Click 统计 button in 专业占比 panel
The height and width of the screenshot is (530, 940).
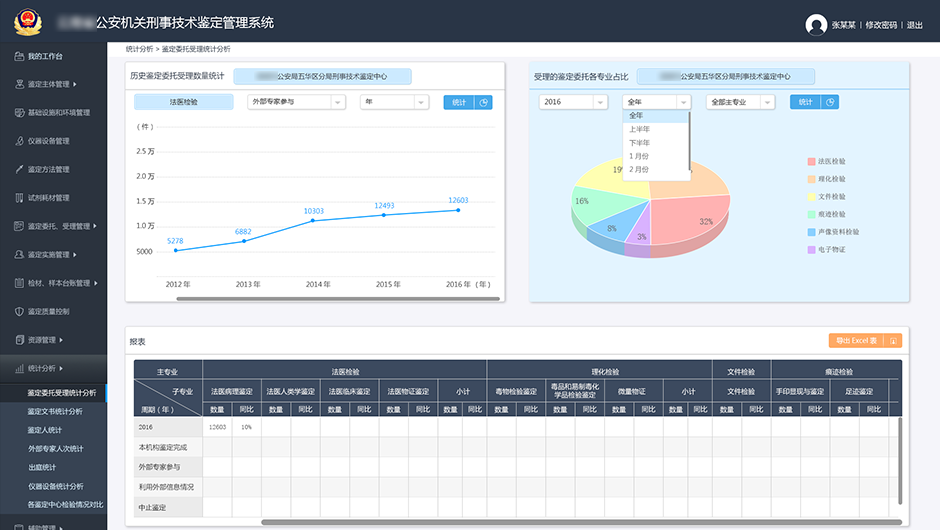(805, 102)
